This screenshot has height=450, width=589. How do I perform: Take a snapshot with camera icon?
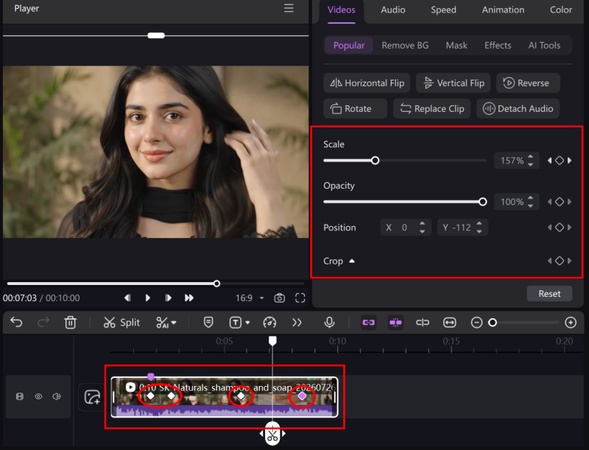pos(279,298)
